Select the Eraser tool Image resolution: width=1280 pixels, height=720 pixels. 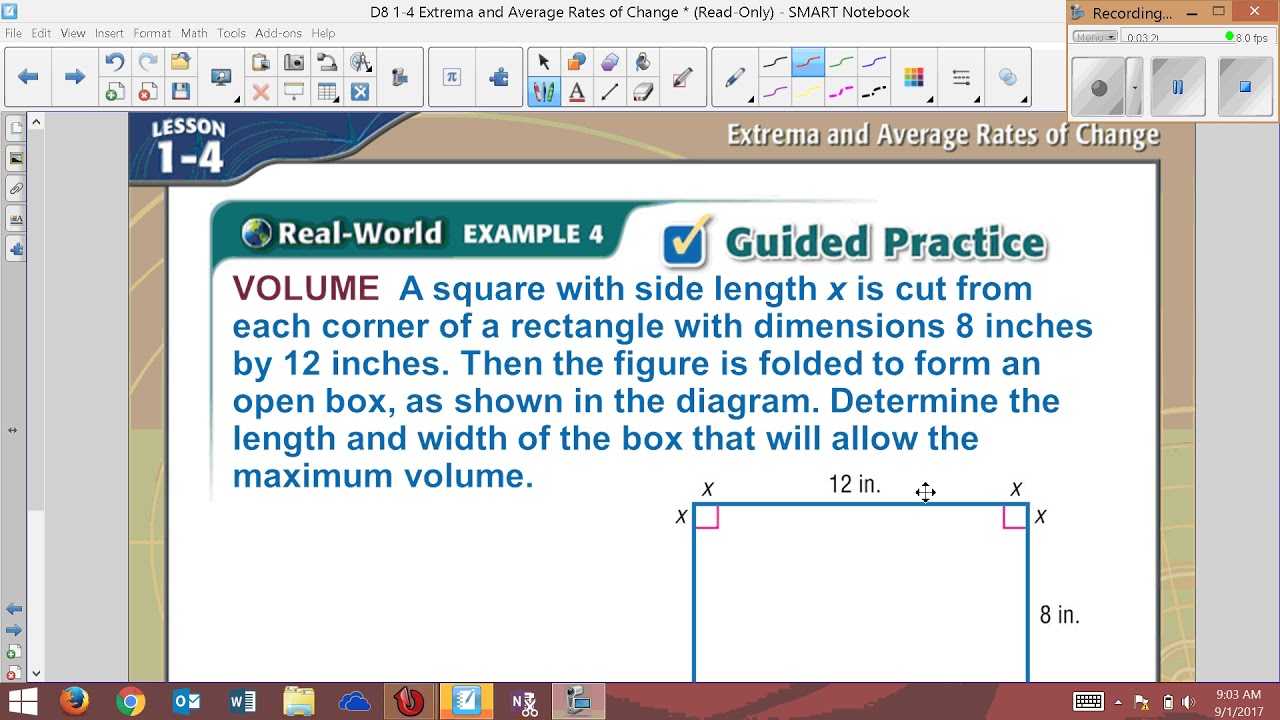(x=643, y=92)
